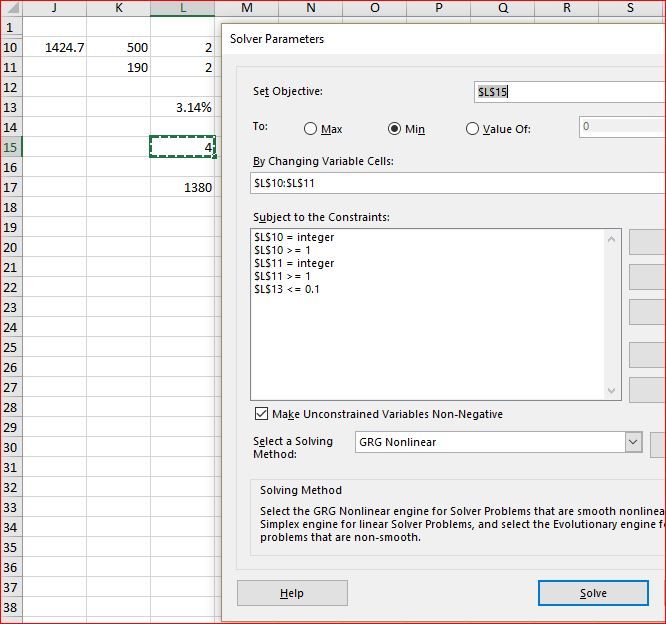
Task: Select cell L11 containing 2
Action: pyautogui.click(x=183, y=67)
